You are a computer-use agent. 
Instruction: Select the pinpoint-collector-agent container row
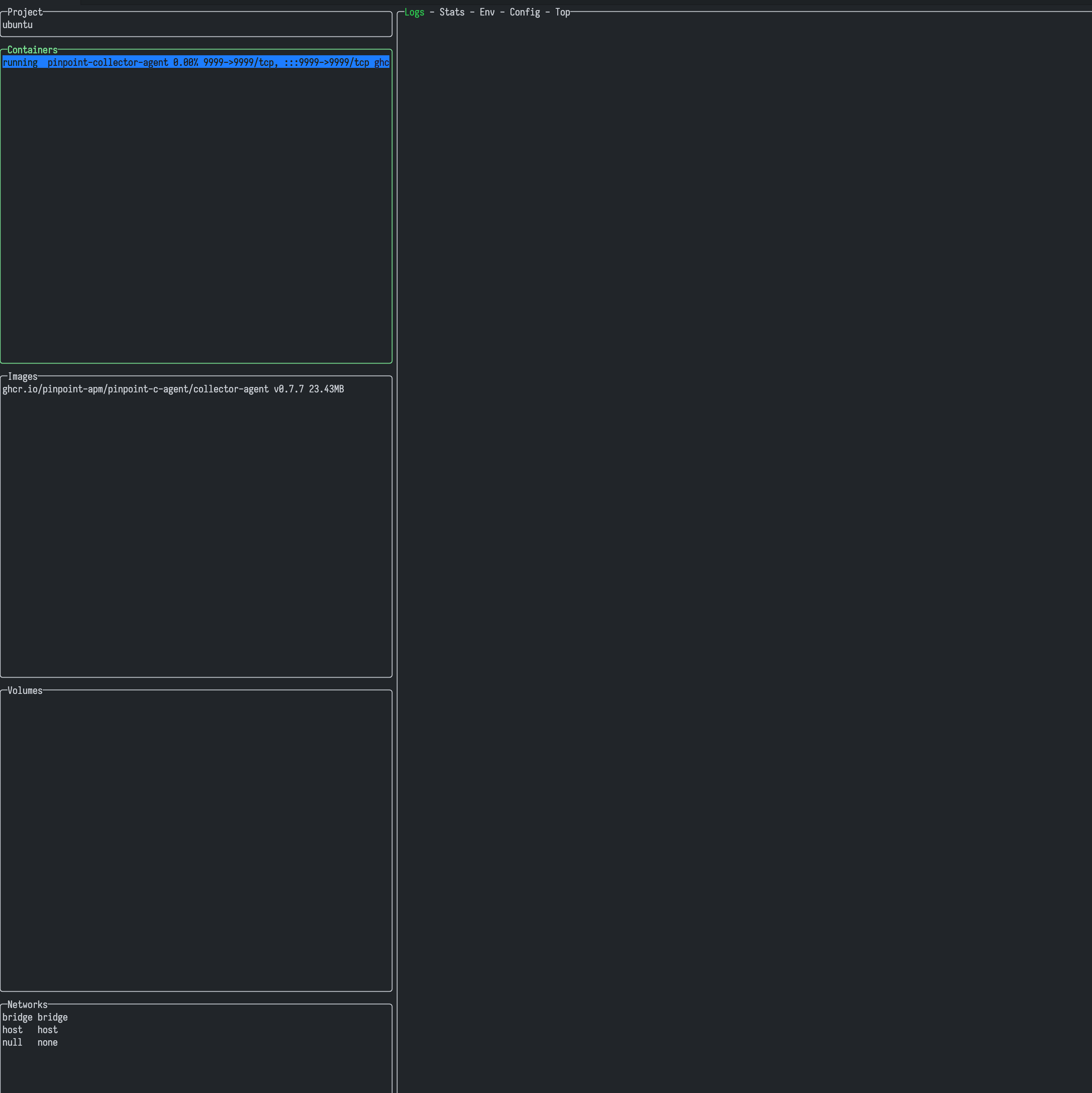click(x=196, y=62)
